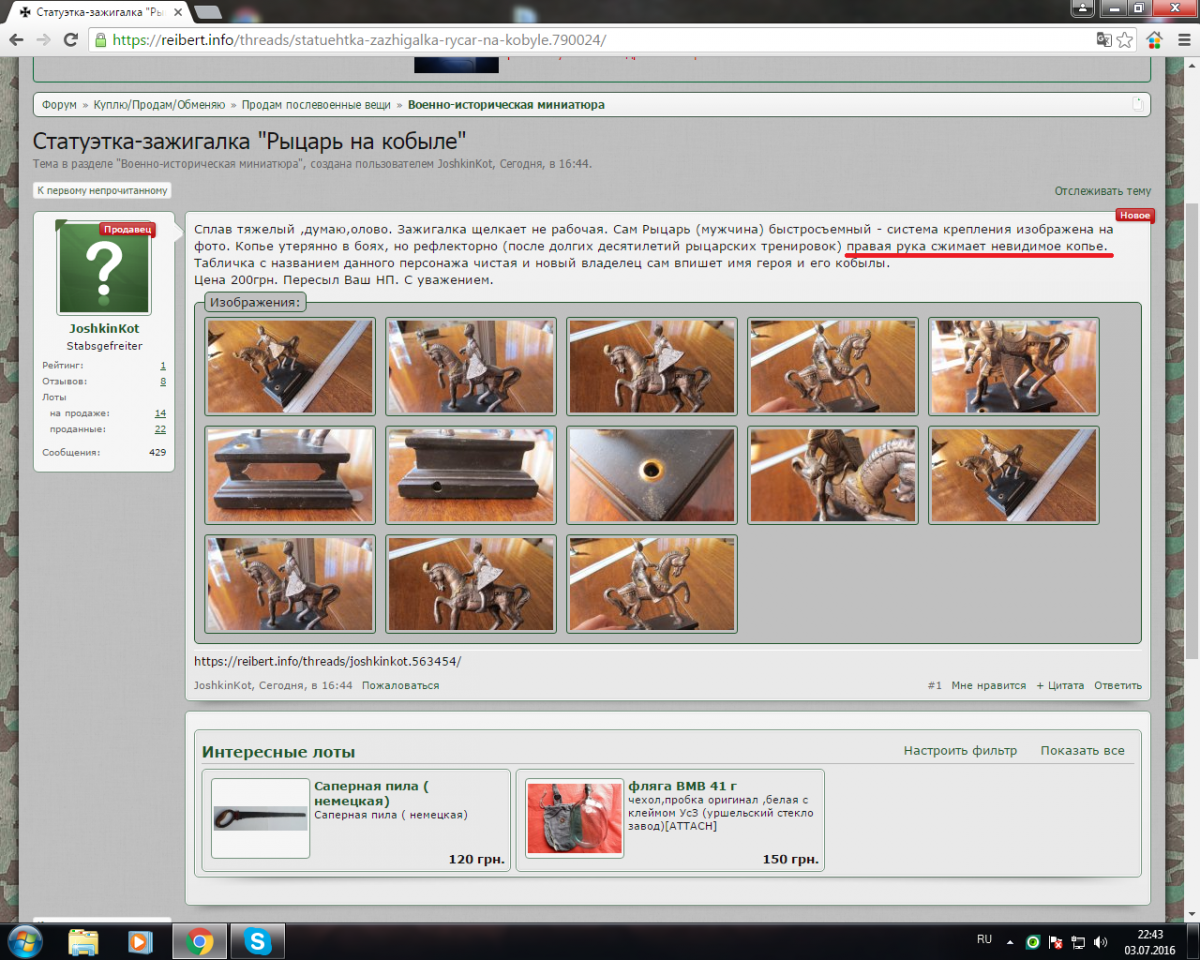Open a new browser tab
Image resolution: width=1200 pixels, height=960 pixels.
209,12
